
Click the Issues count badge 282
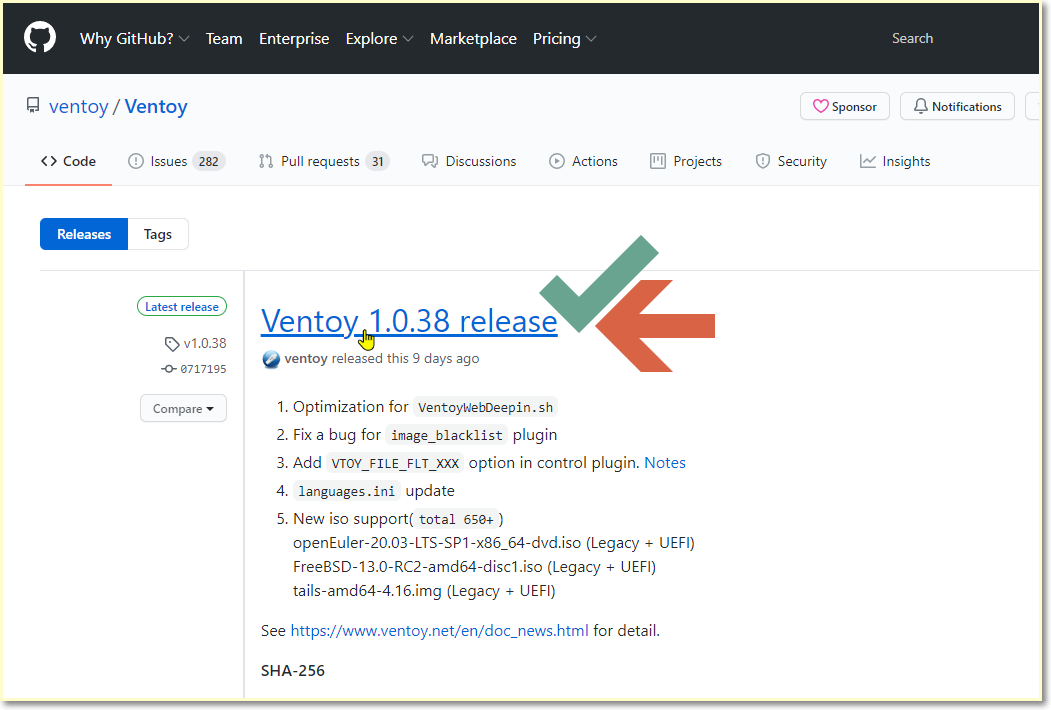coord(208,162)
